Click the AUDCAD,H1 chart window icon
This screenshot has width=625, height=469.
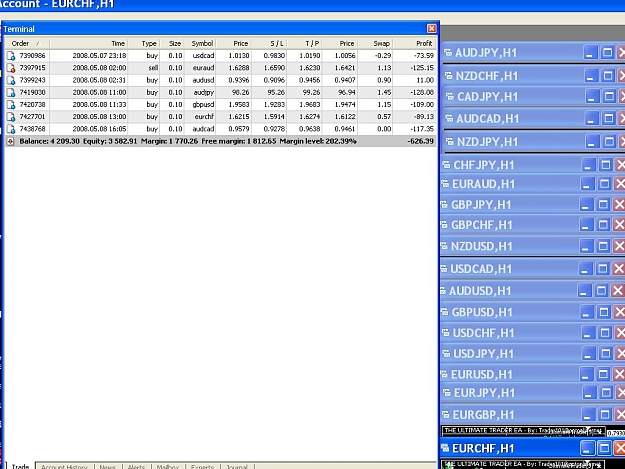(449, 118)
